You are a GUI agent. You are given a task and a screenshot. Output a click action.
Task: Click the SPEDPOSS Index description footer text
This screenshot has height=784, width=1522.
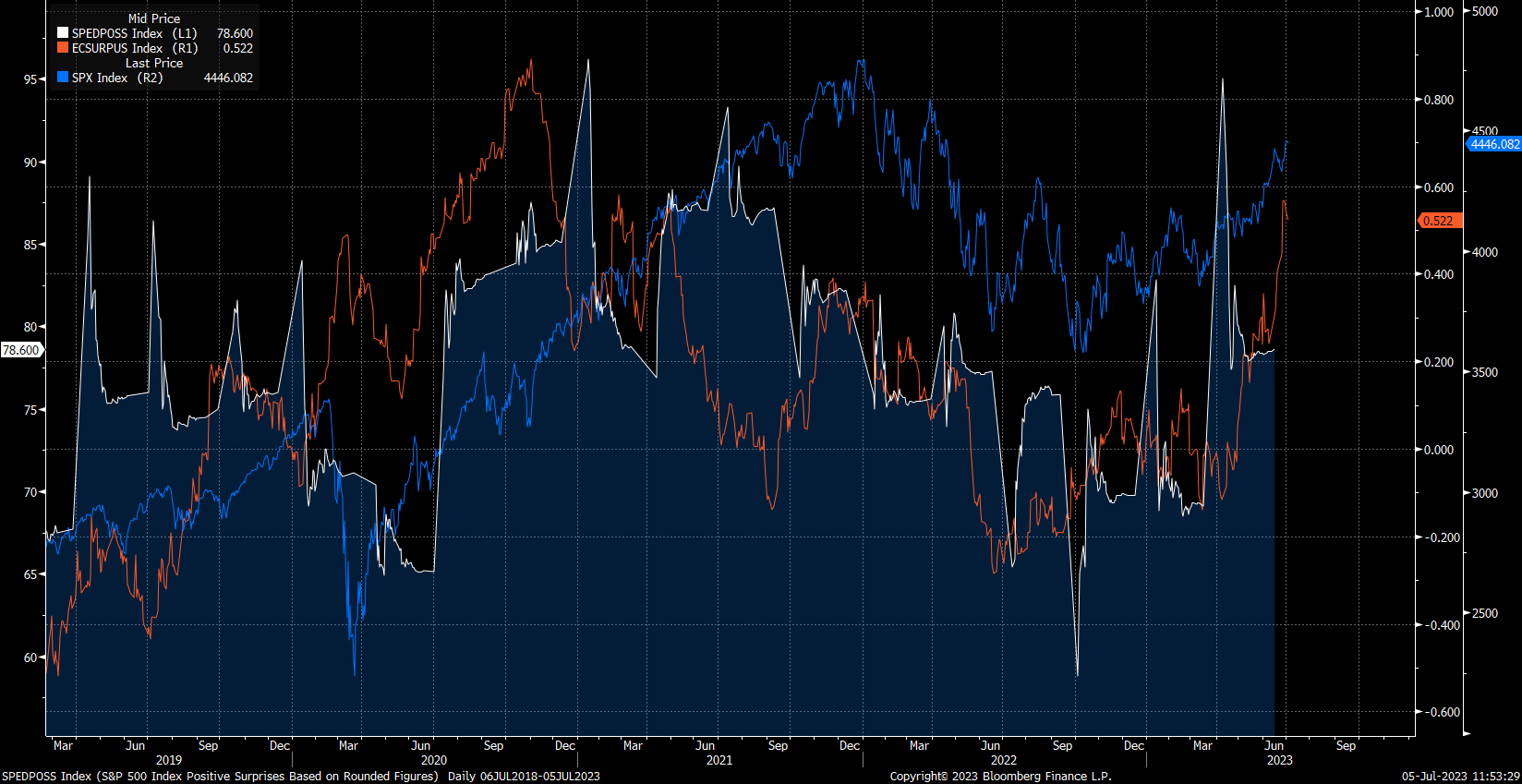coord(220,776)
